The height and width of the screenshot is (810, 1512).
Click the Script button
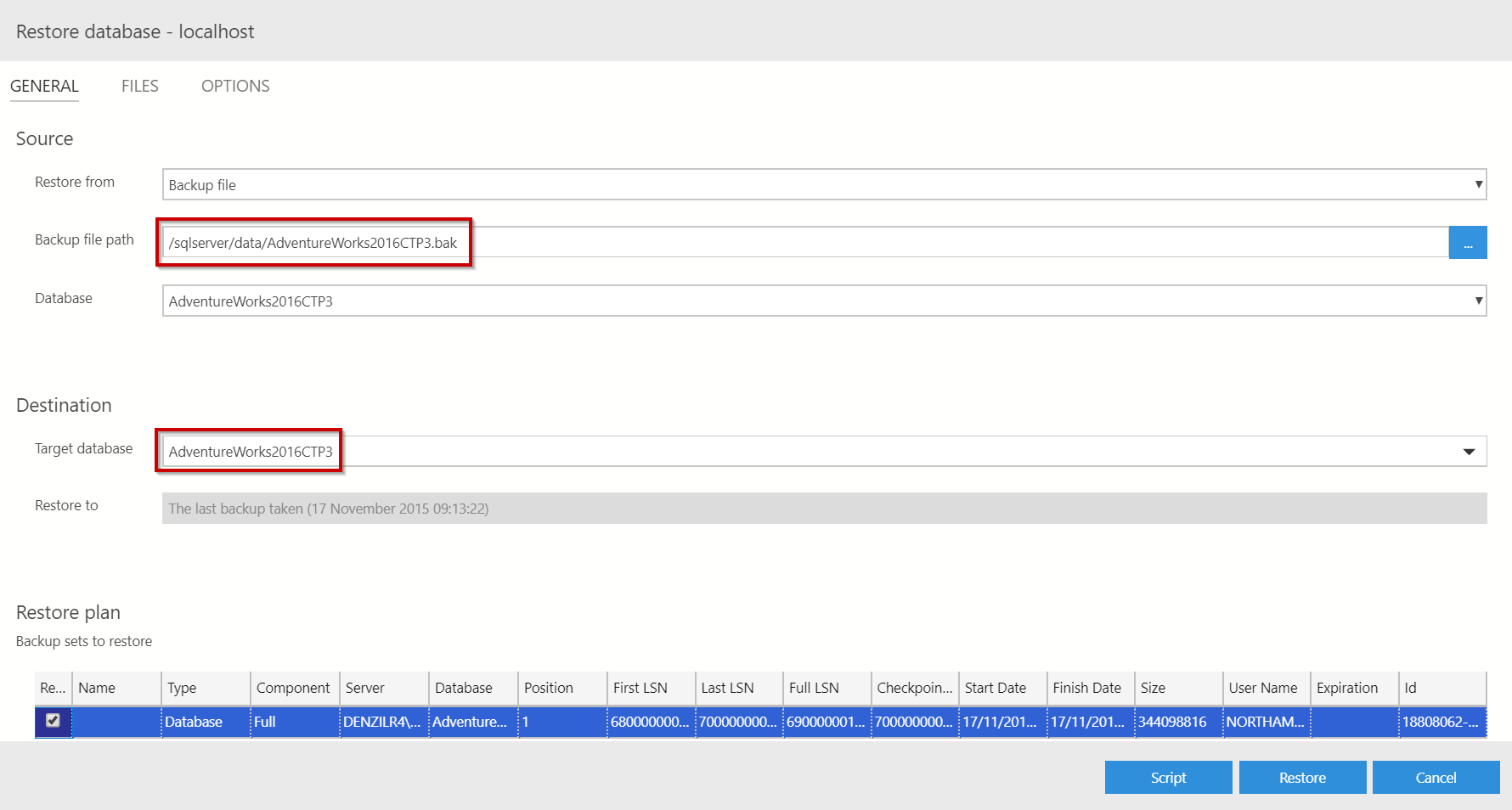pos(1168,778)
